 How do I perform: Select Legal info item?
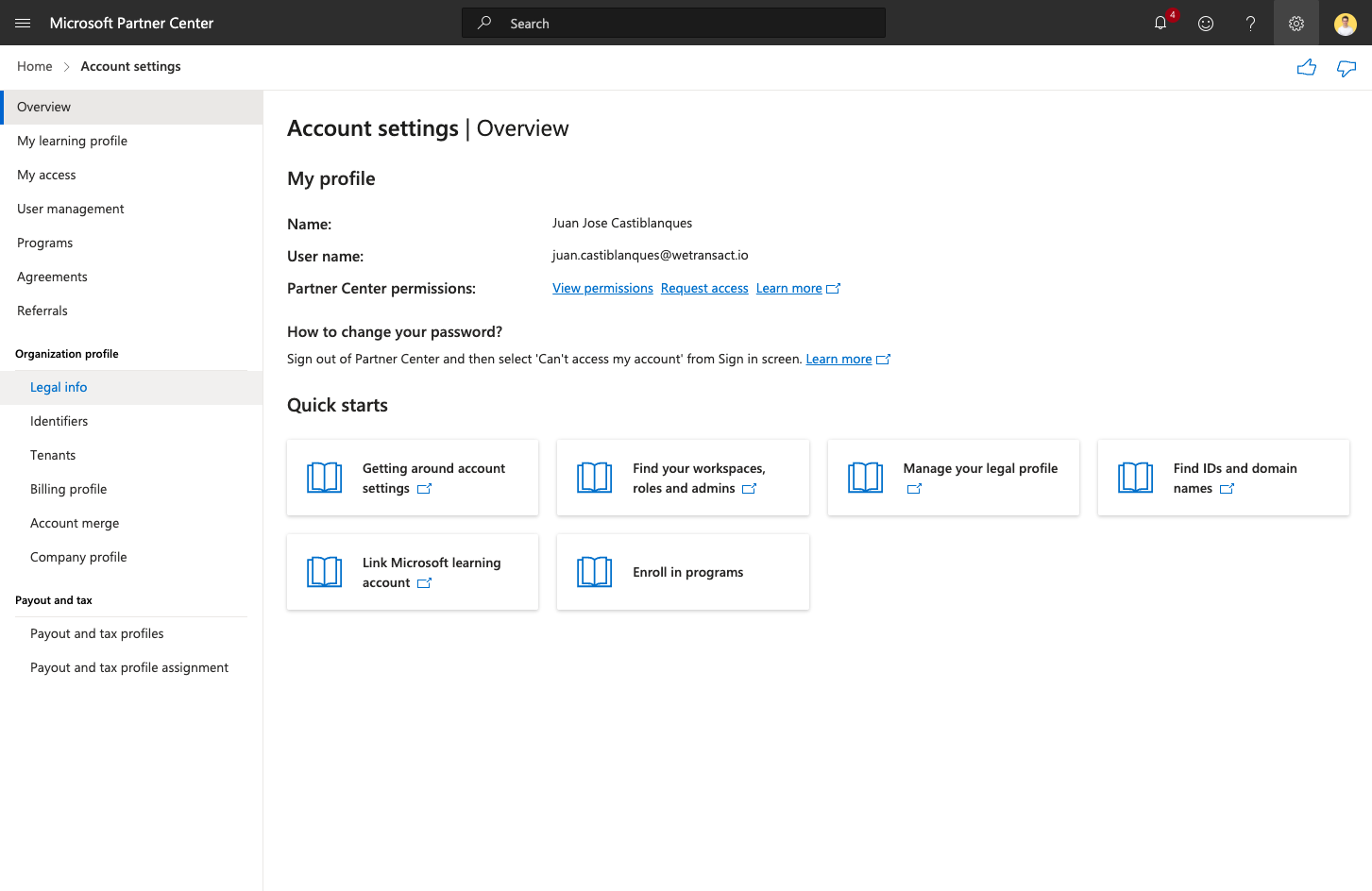tap(131, 387)
